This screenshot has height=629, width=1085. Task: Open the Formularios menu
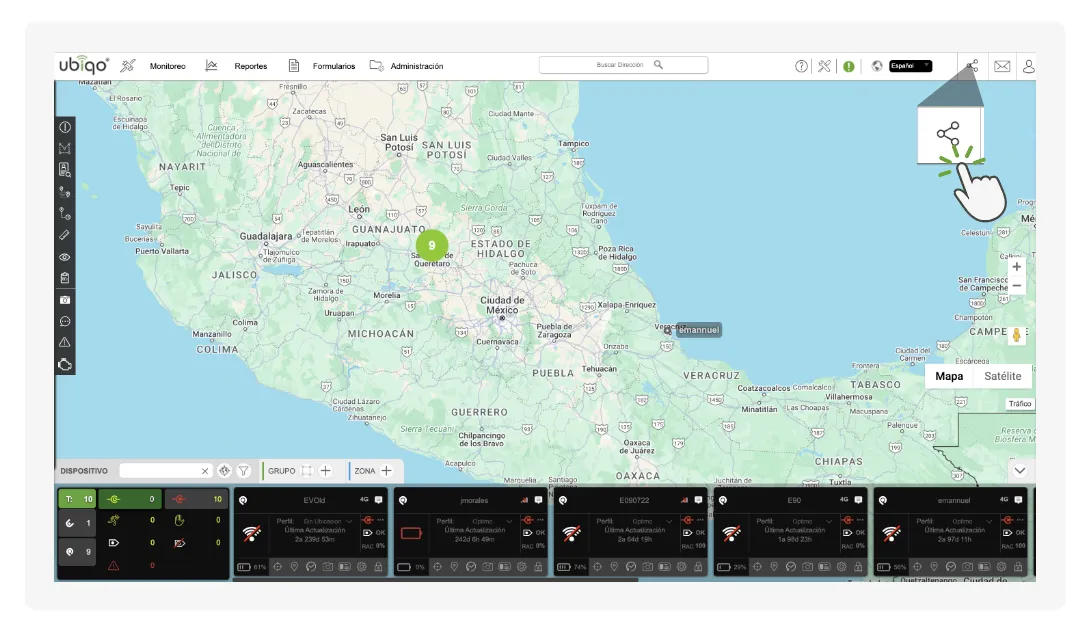(x=334, y=66)
